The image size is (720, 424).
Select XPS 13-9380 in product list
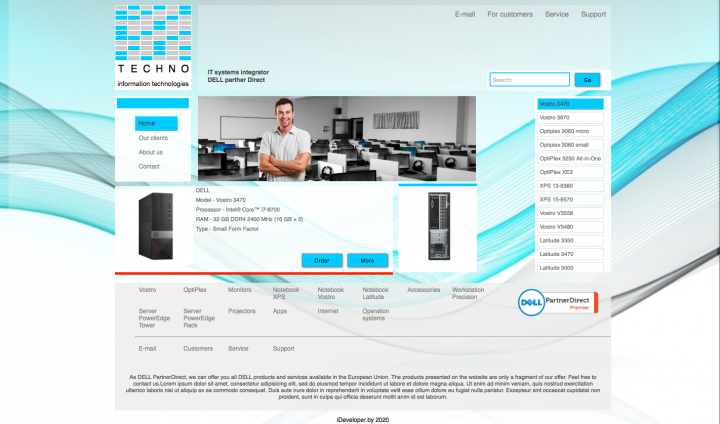pos(570,186)
